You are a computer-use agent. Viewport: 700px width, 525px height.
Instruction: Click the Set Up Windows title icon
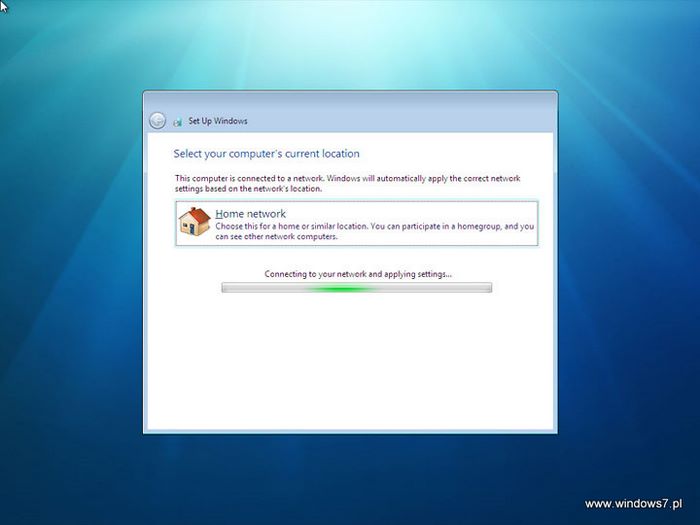point(178,121)
